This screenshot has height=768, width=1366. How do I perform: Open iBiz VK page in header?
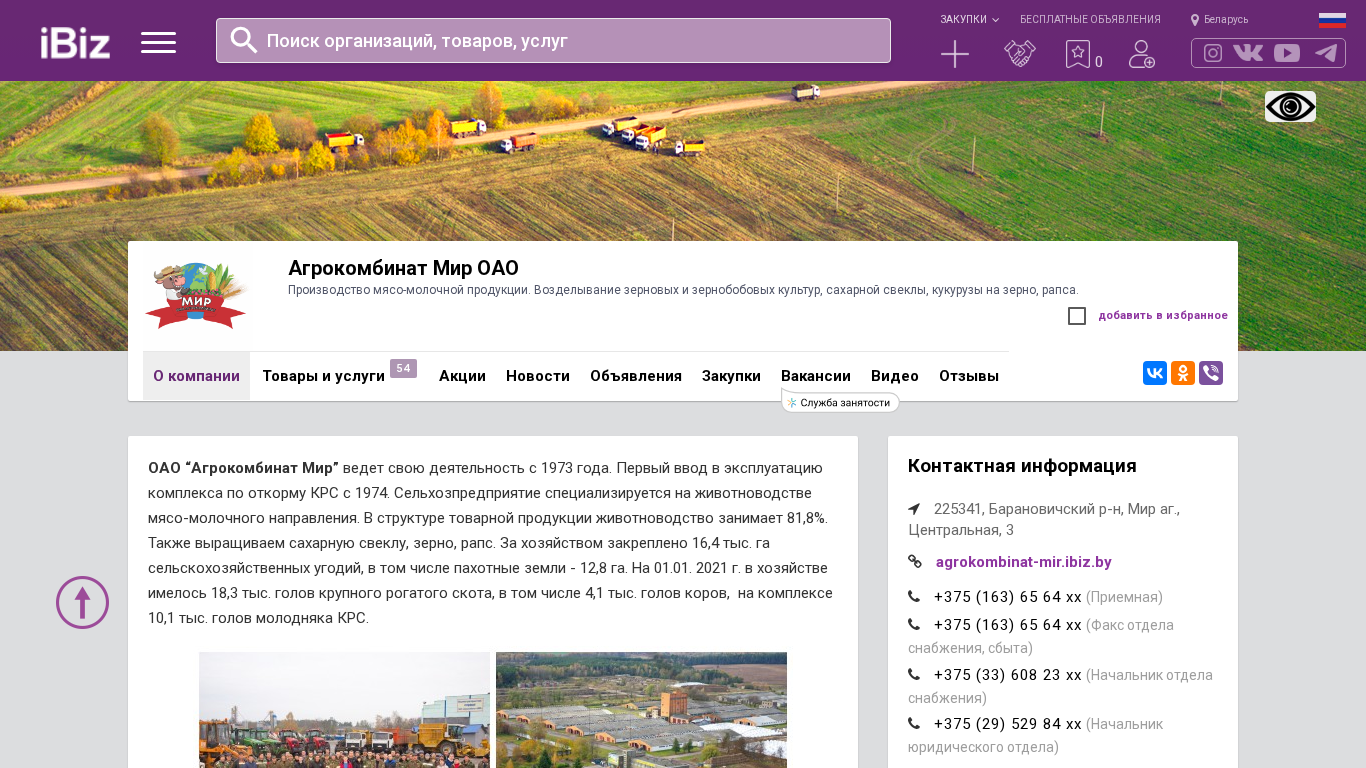click(x=1248, y=53)
